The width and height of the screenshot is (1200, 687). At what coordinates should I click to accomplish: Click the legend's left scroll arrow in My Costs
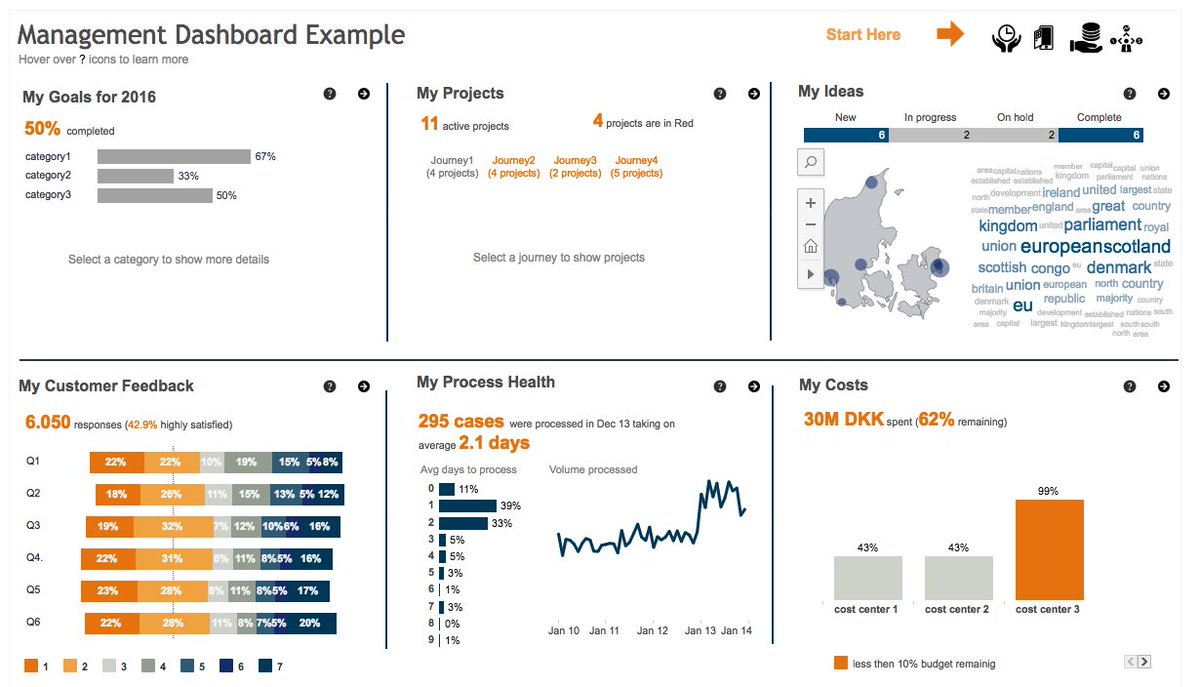coord(1131,661)
